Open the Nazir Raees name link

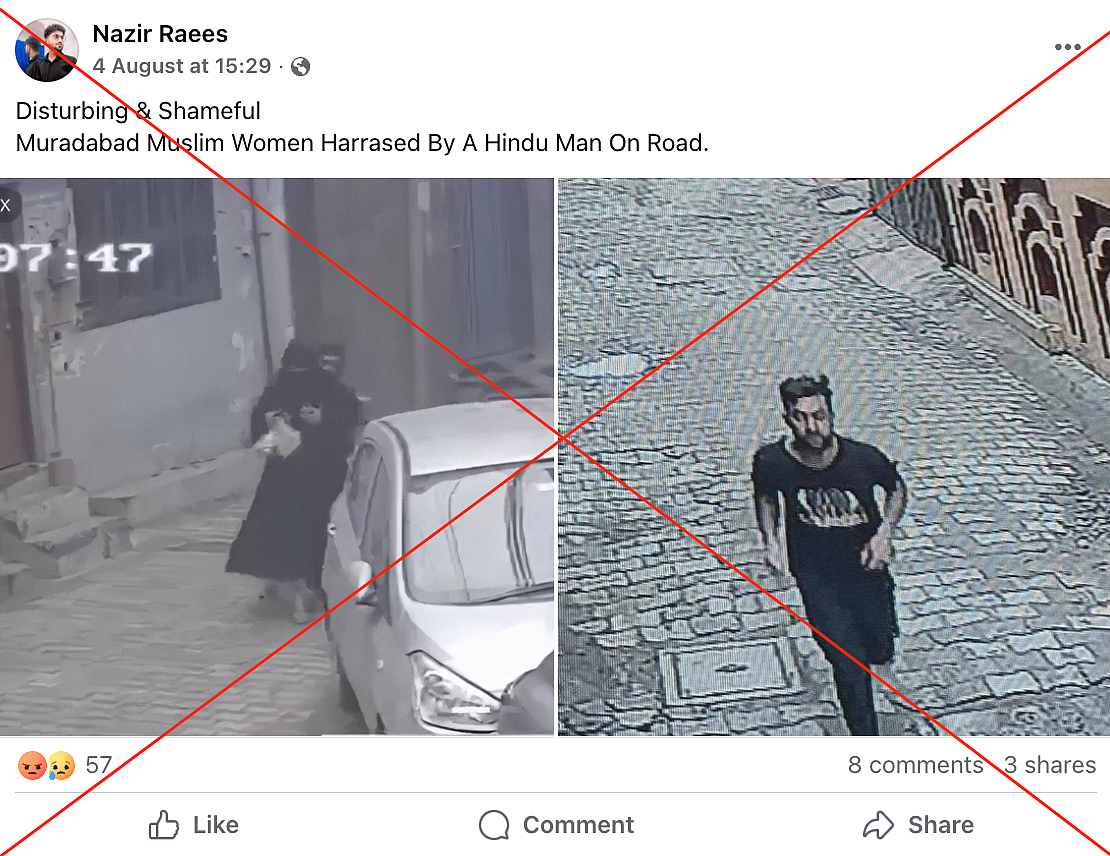[x=160, y=34]
